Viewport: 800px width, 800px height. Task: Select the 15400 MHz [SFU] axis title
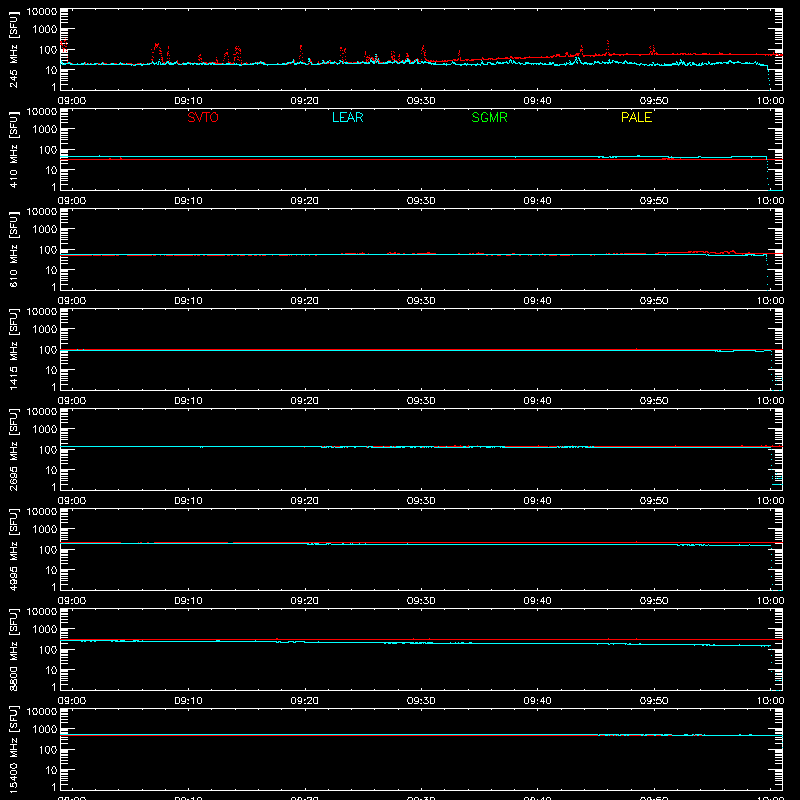(x=14, y=749)
